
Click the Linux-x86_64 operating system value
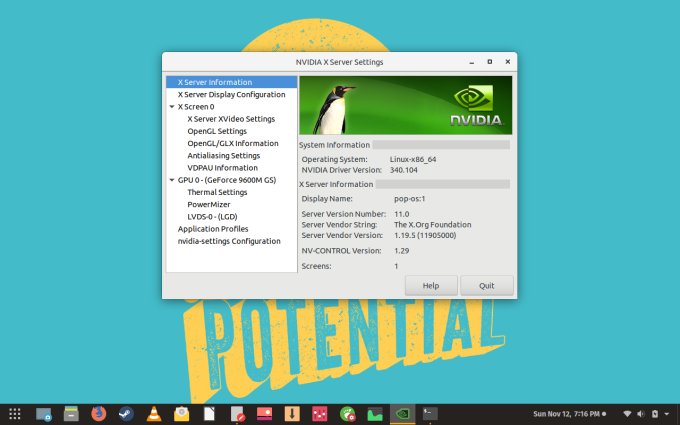(413, 159)
